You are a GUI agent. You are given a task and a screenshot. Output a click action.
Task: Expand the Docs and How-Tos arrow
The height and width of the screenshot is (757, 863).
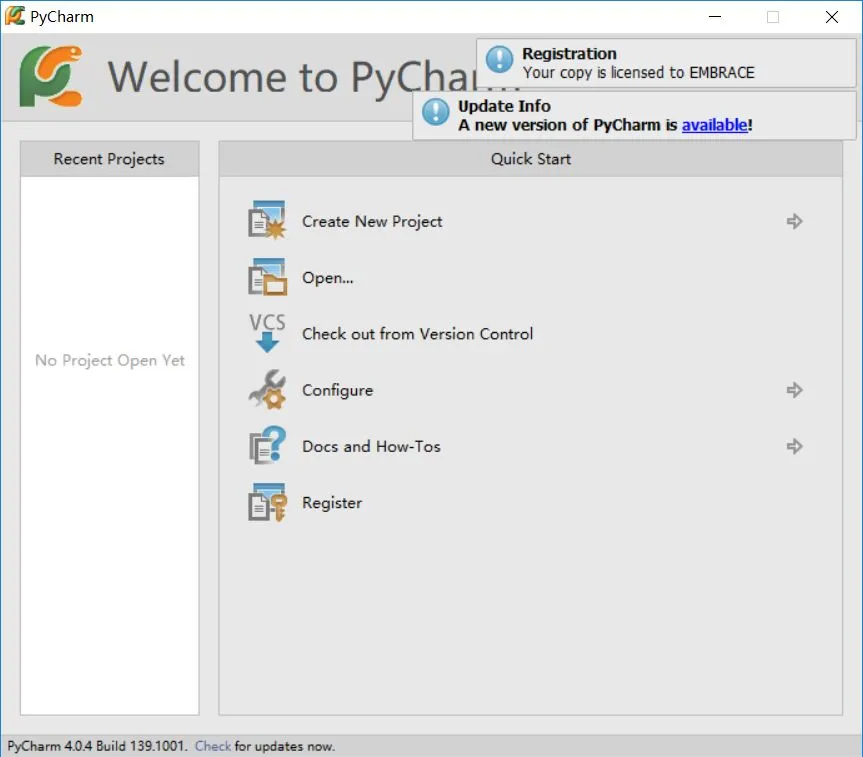click(x=794, y=446)
